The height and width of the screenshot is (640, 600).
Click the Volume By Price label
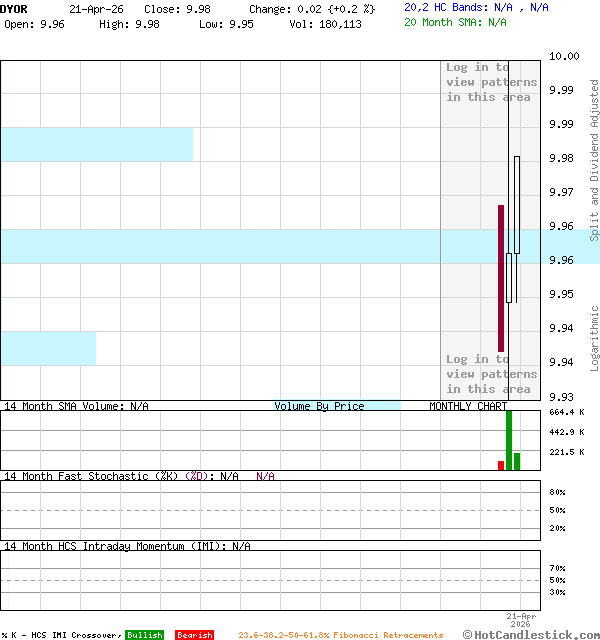(x=319, y=406)
